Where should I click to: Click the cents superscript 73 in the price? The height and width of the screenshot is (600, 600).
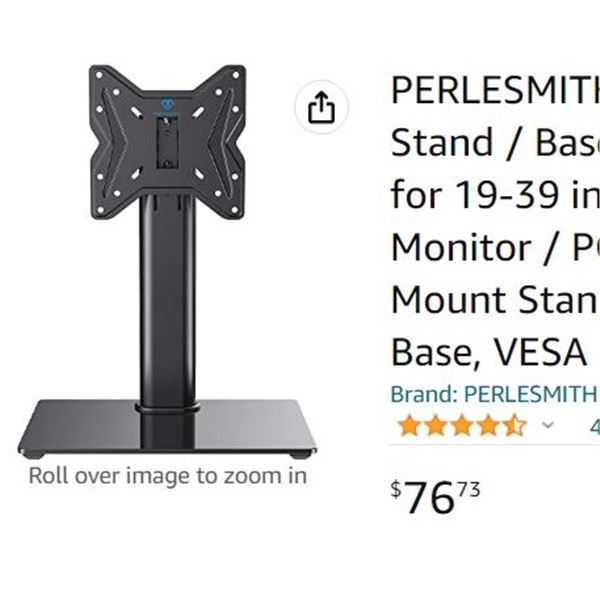click(469, 489)
